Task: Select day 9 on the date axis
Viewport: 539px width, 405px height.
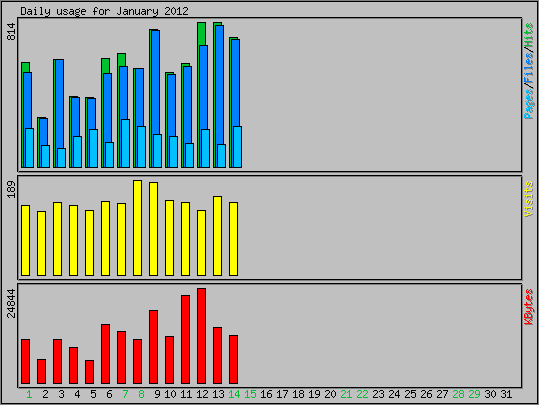Action: tap(157, 394)
